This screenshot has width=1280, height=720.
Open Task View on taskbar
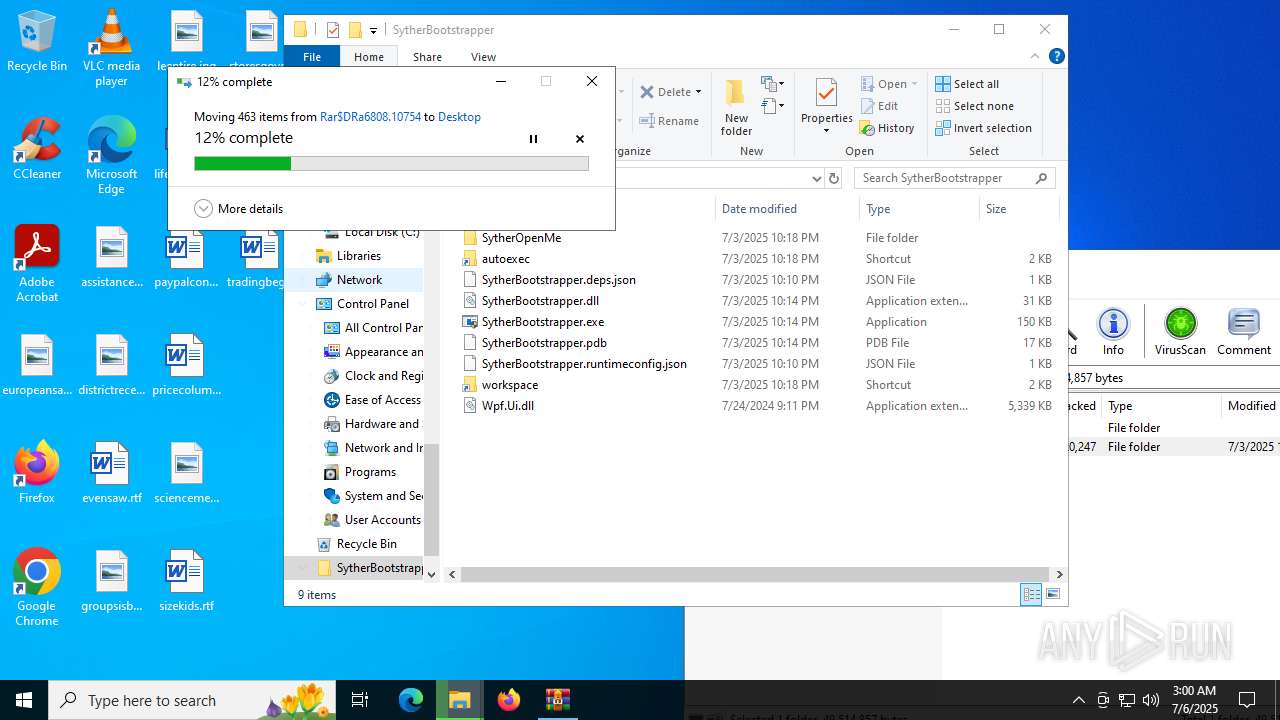[360, 700]
